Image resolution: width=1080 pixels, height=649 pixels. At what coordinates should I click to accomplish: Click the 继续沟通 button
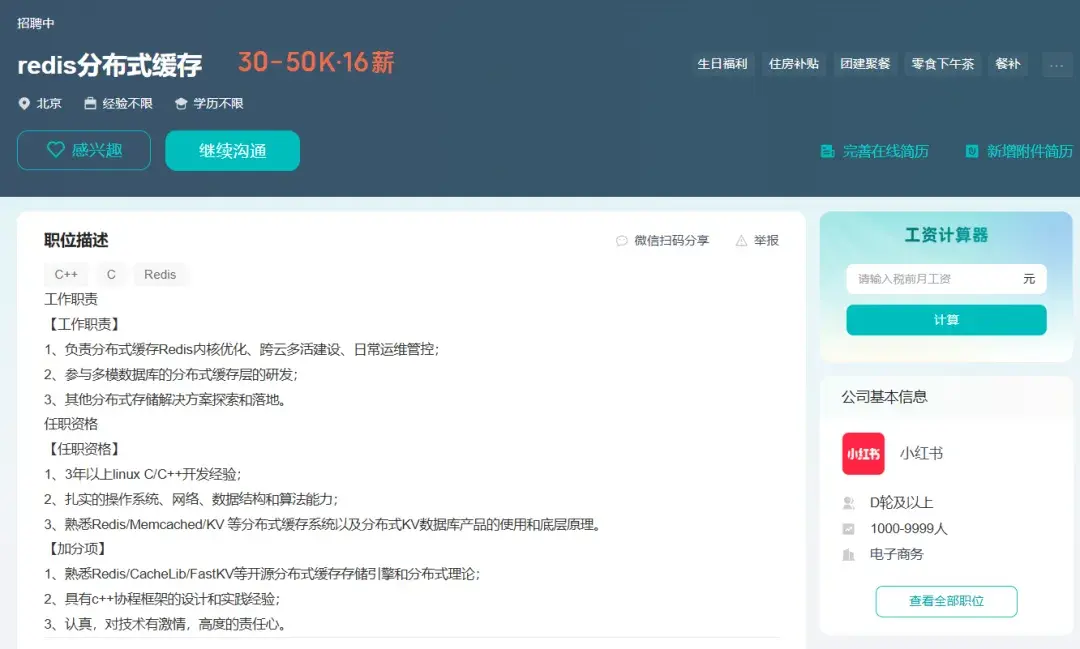pyautogui.click(x=232, y=150)
